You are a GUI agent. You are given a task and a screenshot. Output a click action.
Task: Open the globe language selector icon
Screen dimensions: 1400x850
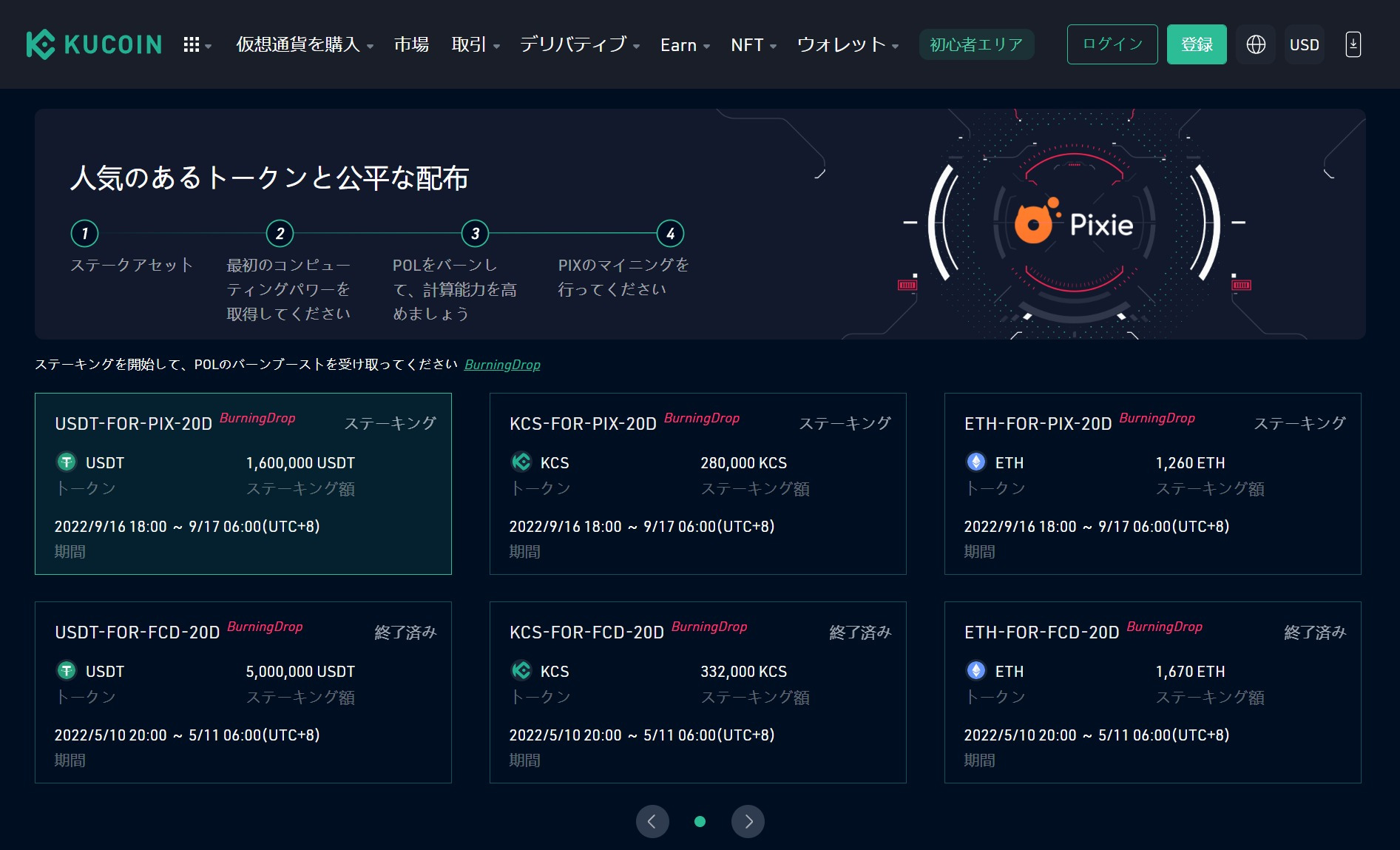click(1255, 44)
